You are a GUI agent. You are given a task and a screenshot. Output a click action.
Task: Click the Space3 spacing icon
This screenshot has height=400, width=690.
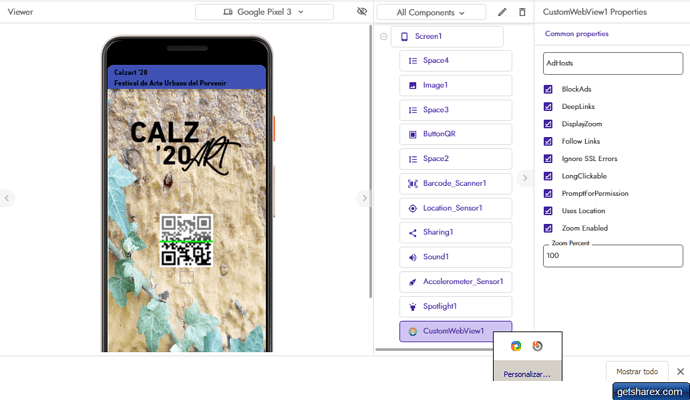413,110
